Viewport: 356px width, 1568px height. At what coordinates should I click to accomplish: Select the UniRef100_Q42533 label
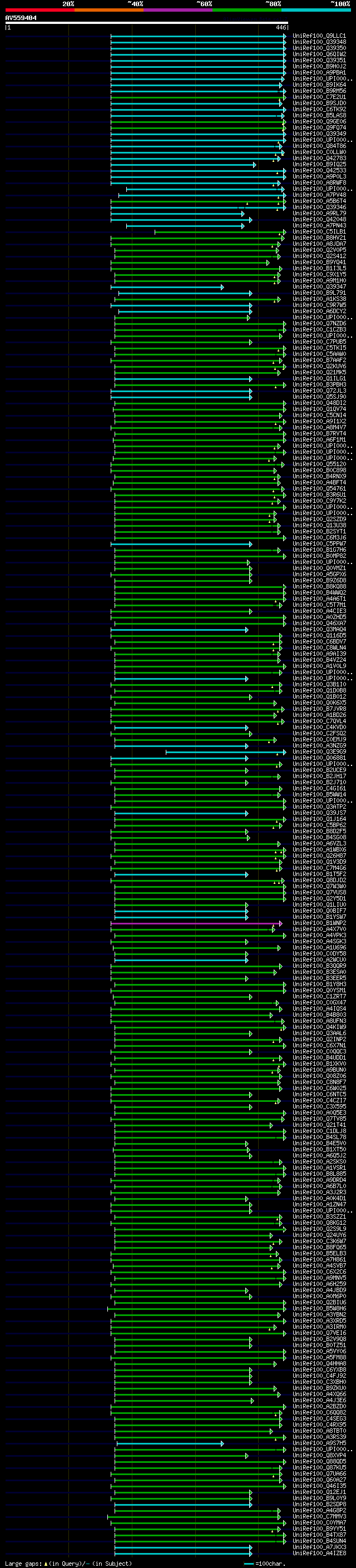319,170
